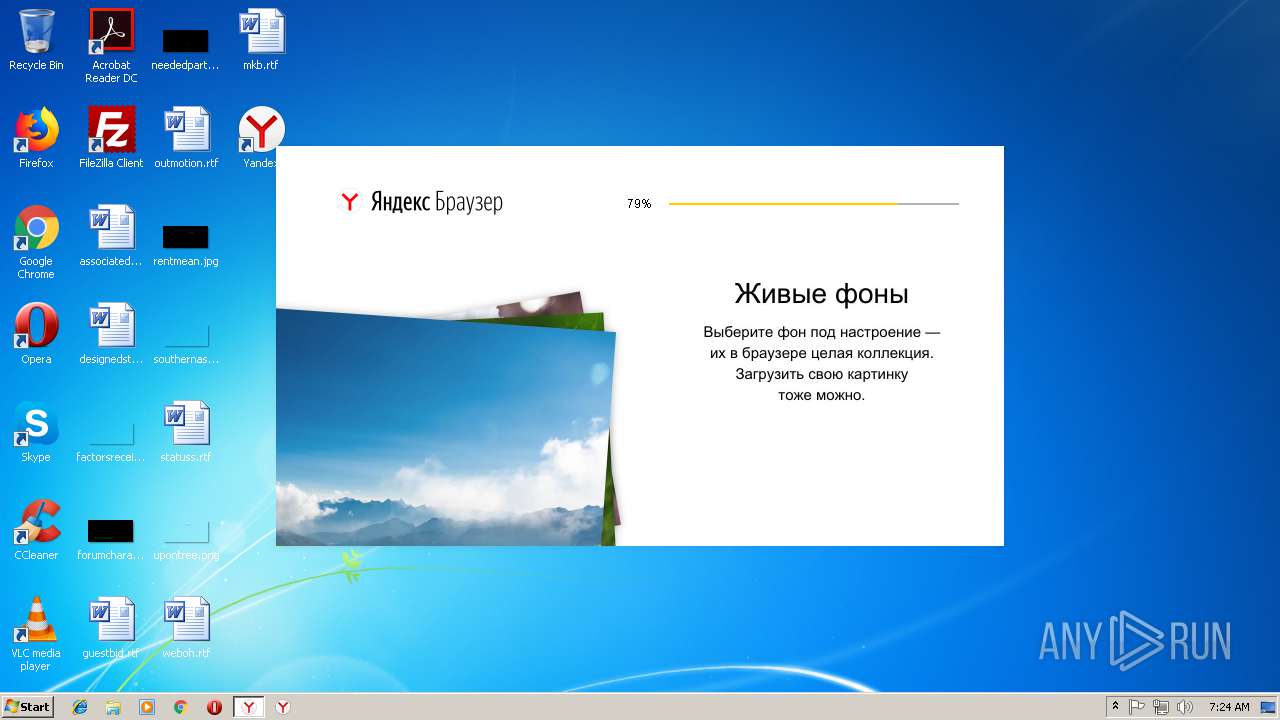Launch Internet Explorer from the taskbar

pos(80,707)
